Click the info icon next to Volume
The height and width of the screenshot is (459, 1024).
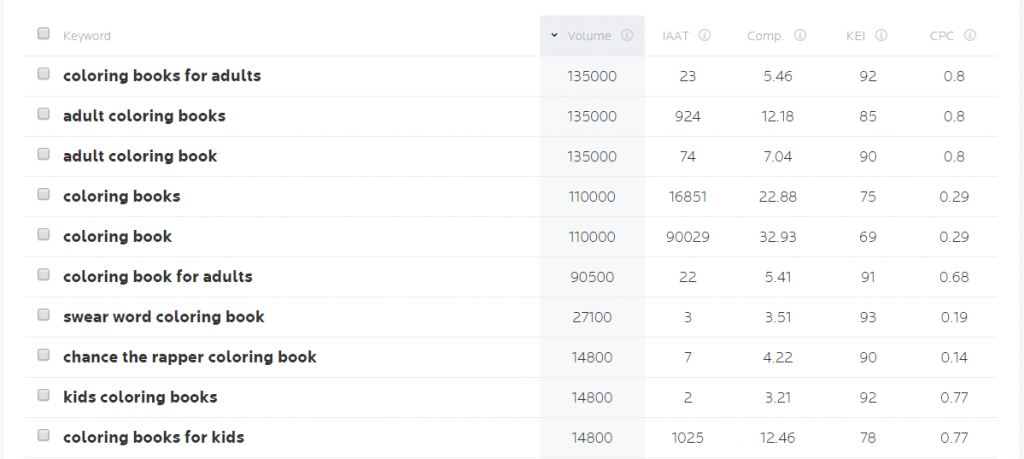[627, 35]
